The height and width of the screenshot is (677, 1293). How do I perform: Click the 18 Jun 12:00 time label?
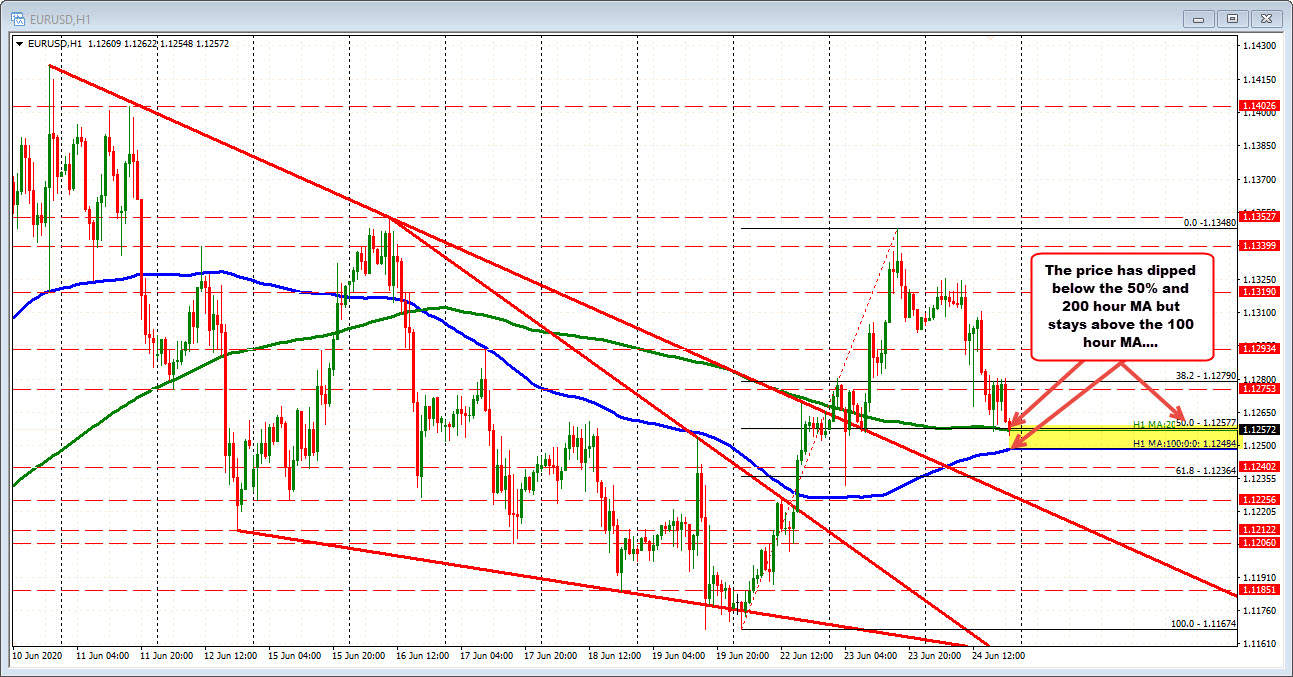(613, 656)
